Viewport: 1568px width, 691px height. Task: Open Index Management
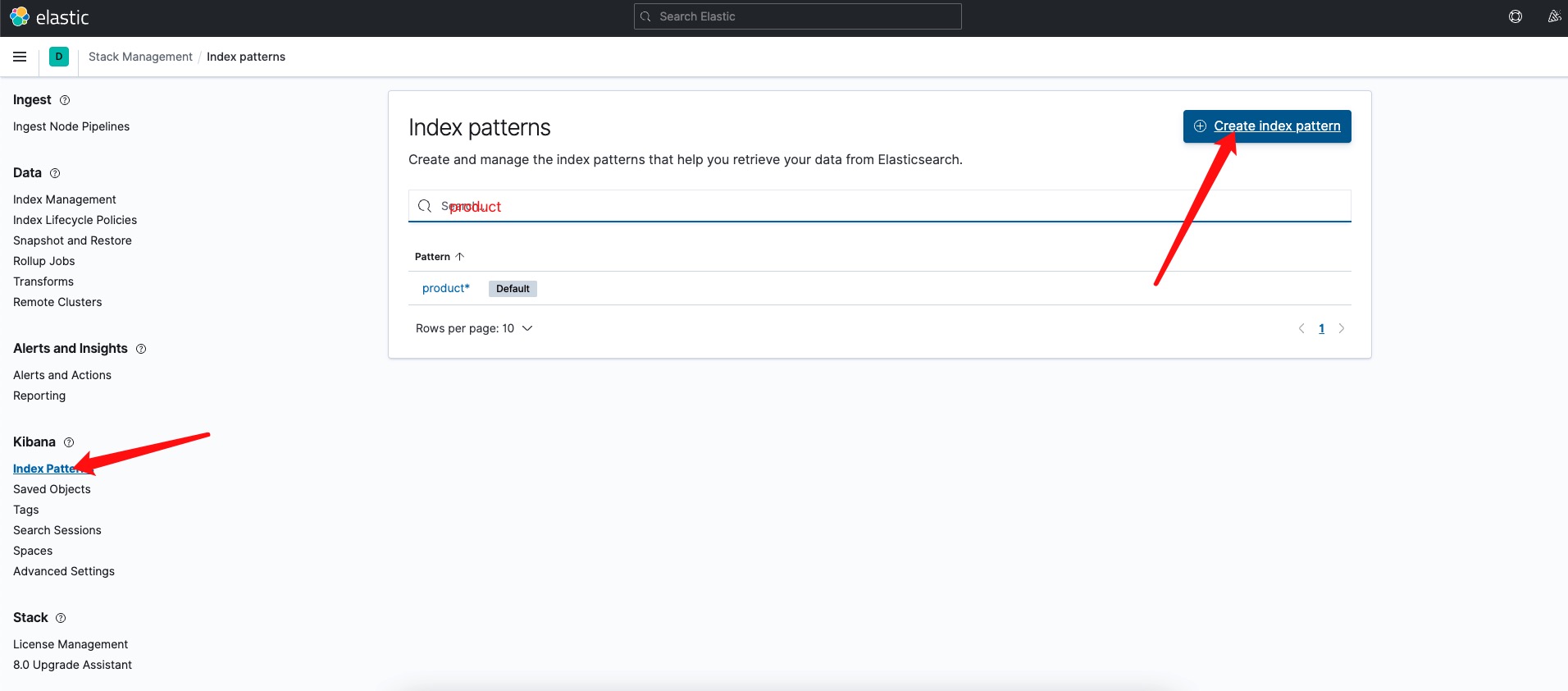coord(65,199)
